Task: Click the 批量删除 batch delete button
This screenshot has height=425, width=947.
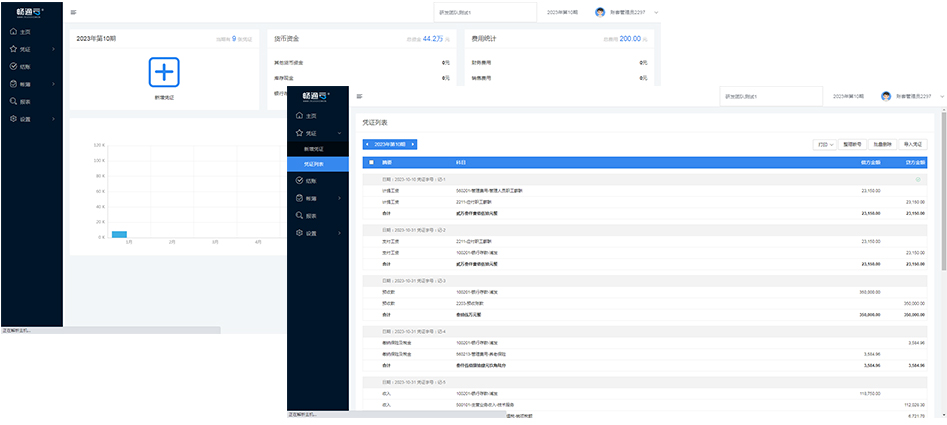Action: [x=883, y=145]
